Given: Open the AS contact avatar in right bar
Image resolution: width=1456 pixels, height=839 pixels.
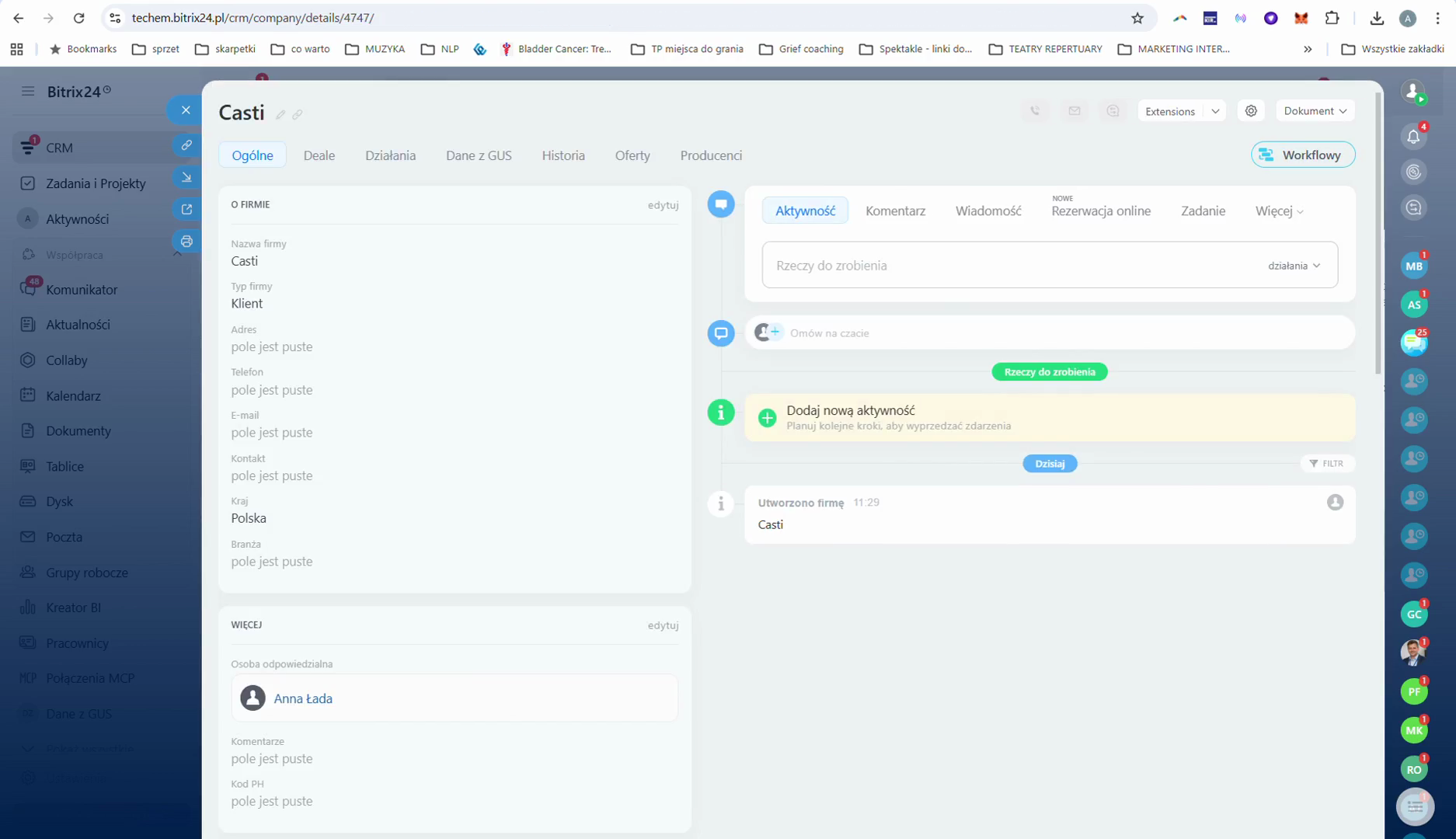Looking at the screenshot, I should tap(1413, 305).
